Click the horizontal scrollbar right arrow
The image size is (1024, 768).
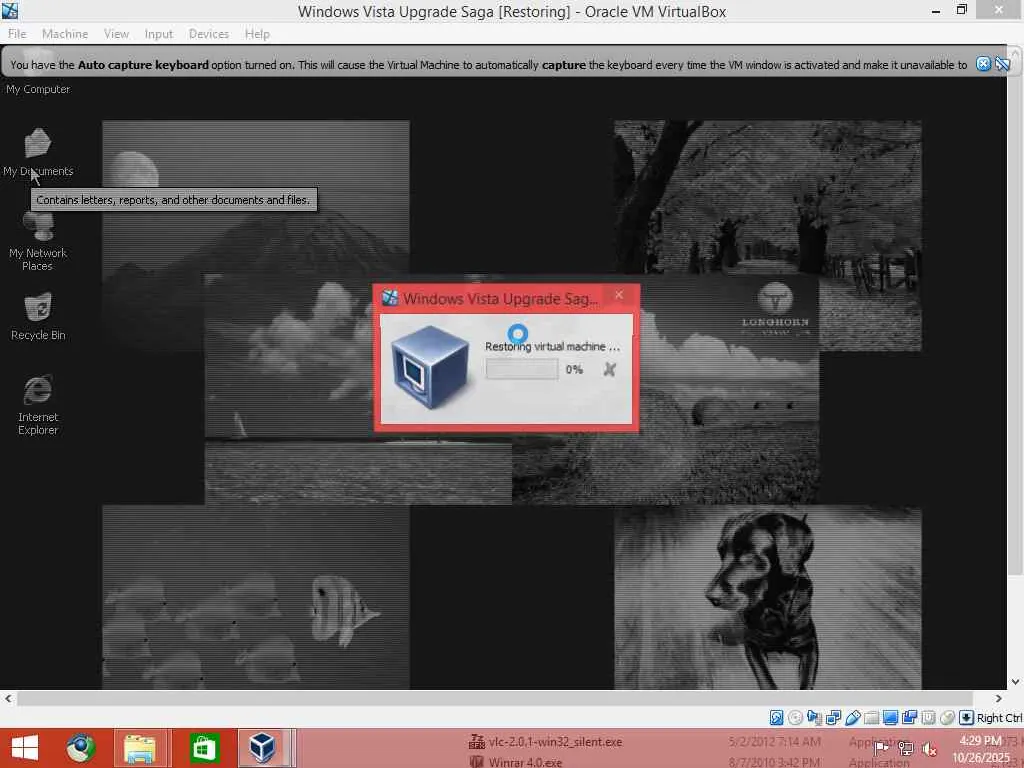pos(998,698)
